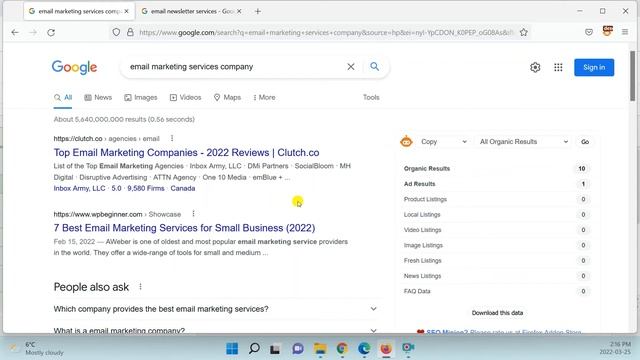Open a new browser tab
Viewport: 640px width, 360px height.
(258, 11)
